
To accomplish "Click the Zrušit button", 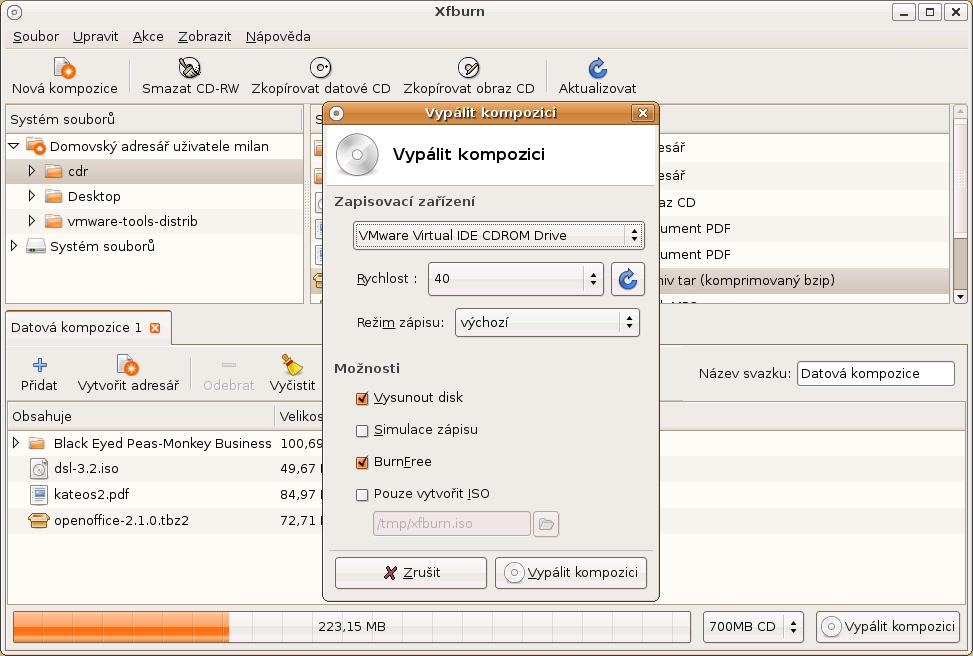I will (411, 573).
